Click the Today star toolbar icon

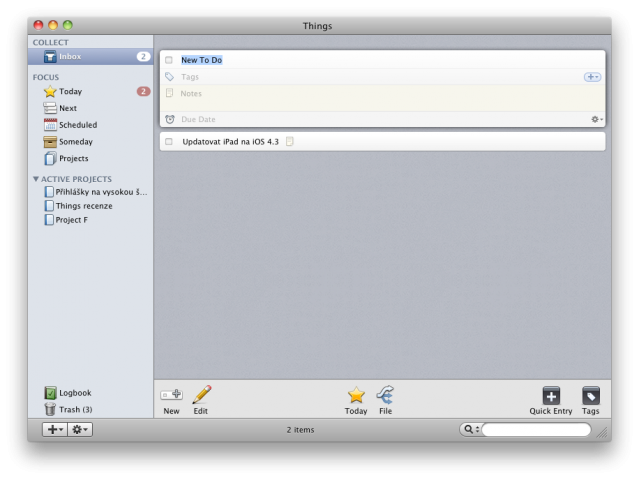356,395
